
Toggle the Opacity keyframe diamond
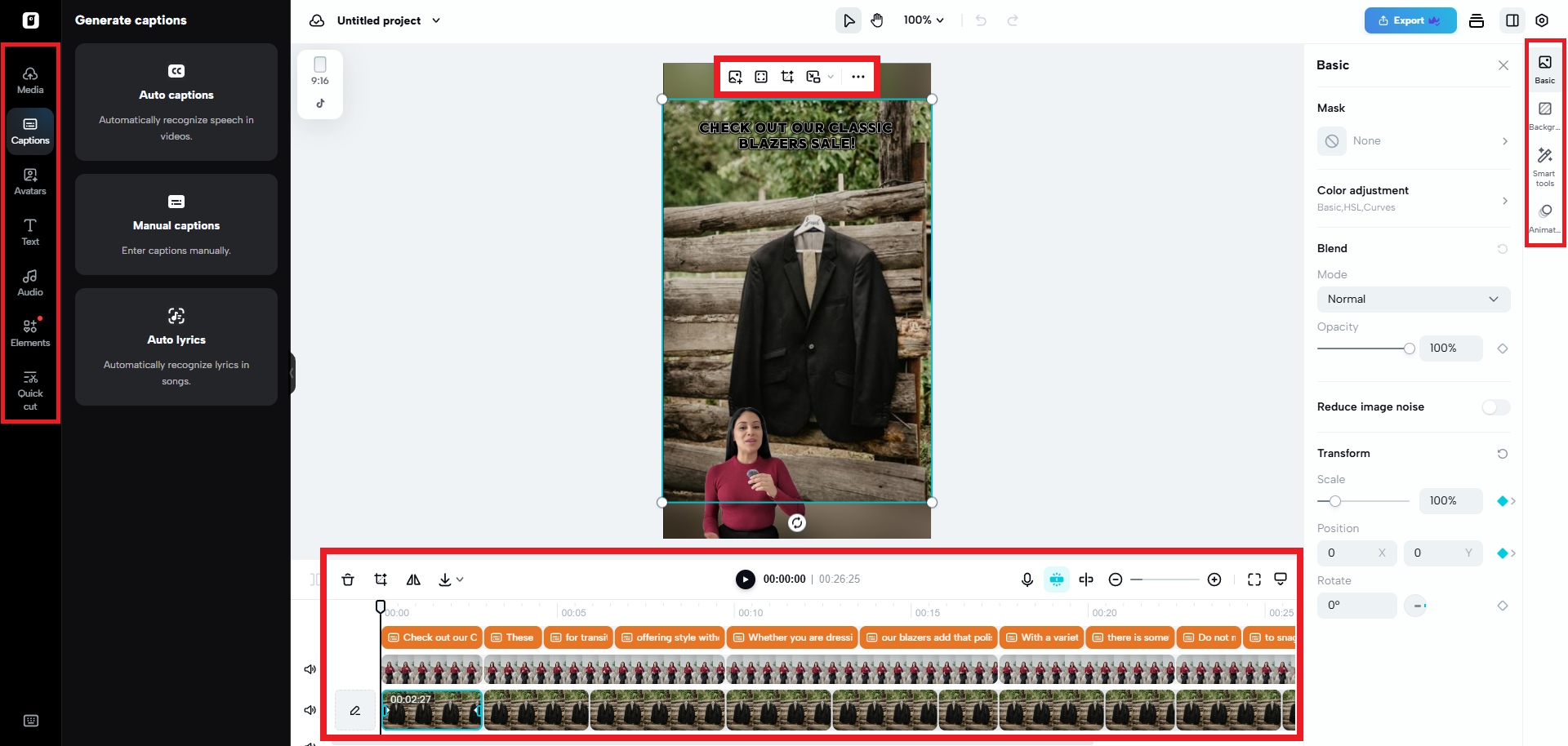pyautogui.click(x=1503, y=349)
